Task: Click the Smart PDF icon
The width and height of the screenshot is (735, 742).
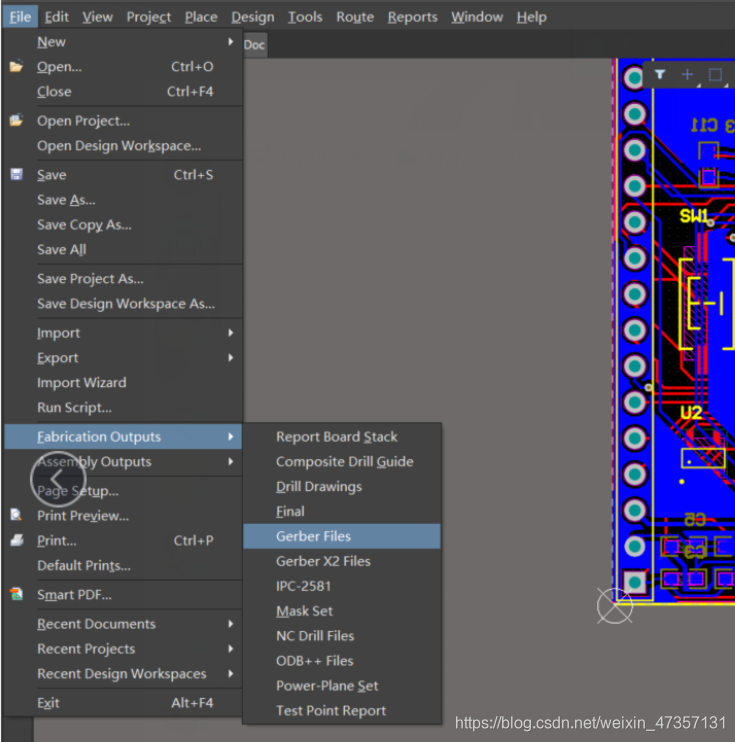Action: coord(17,594)
